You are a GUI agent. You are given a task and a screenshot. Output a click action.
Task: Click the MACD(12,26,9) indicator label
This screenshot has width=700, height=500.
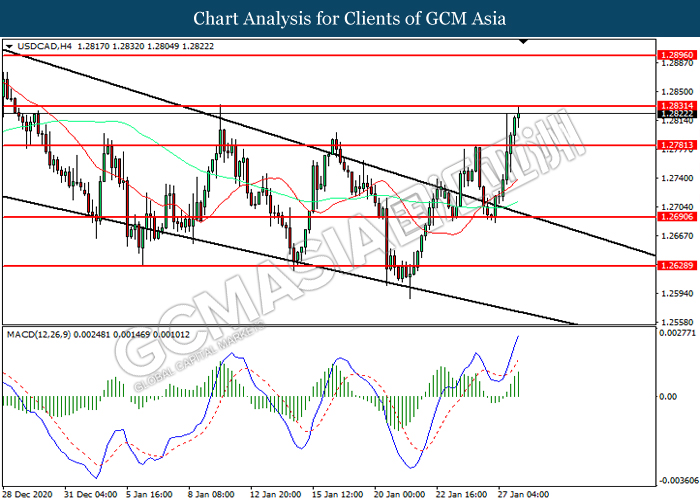pos(39,334)
